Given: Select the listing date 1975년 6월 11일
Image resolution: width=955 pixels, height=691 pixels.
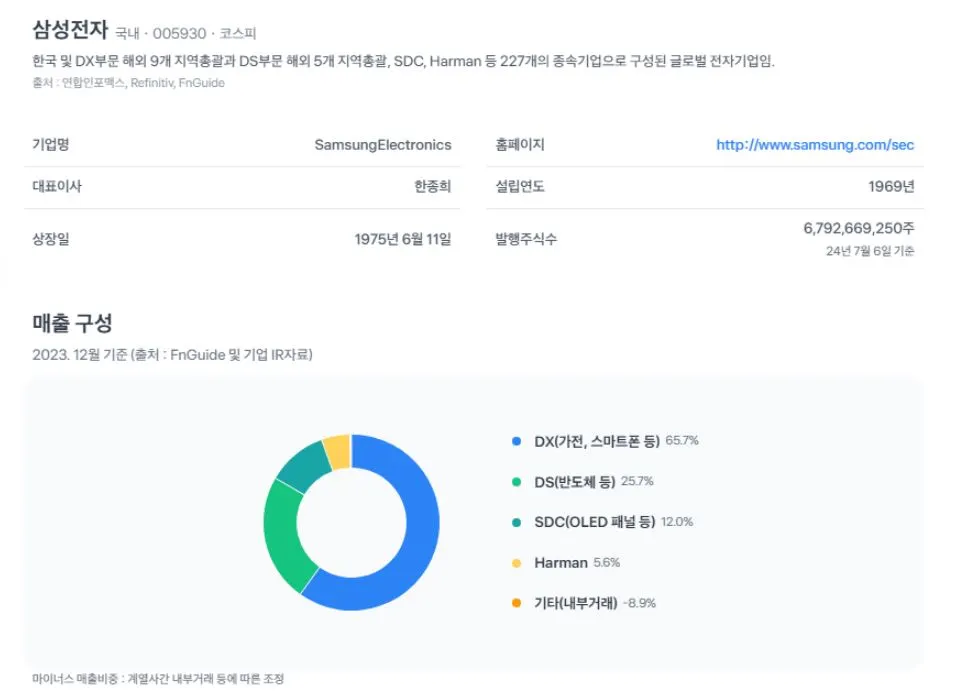Looking at the screenshot, I should 403,239.
